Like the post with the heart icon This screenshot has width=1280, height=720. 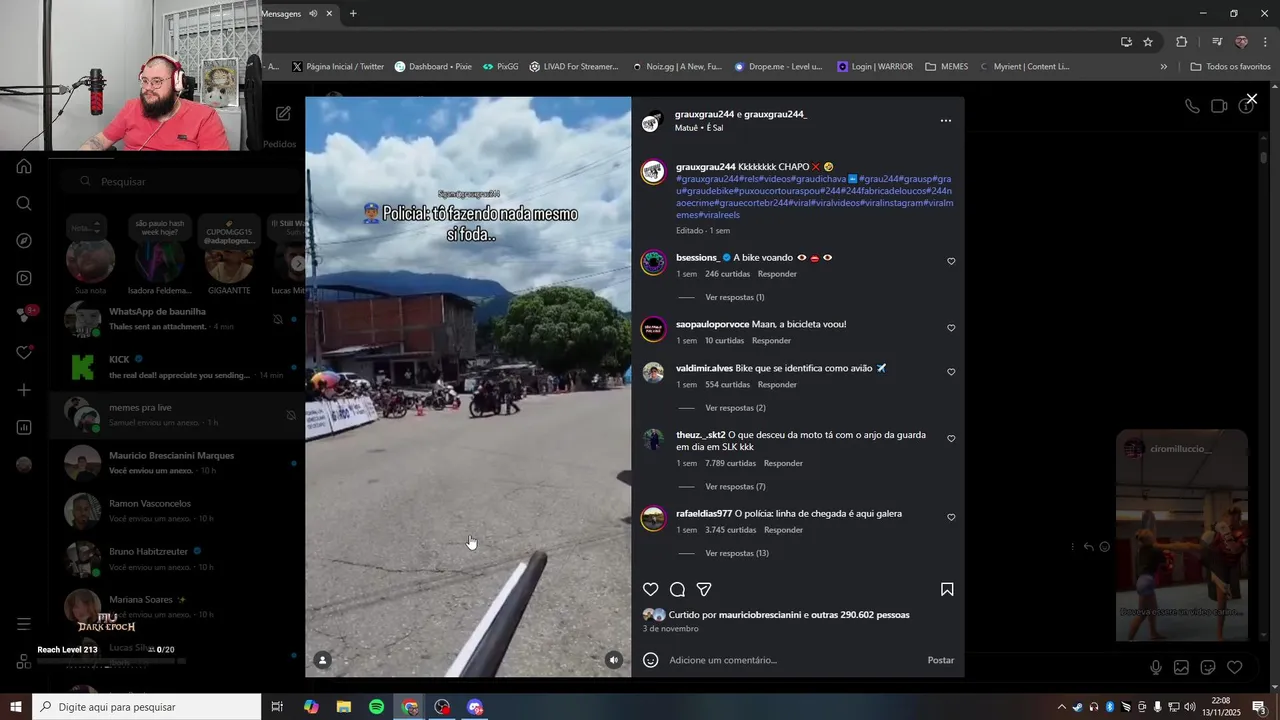(x=651, y=590)
